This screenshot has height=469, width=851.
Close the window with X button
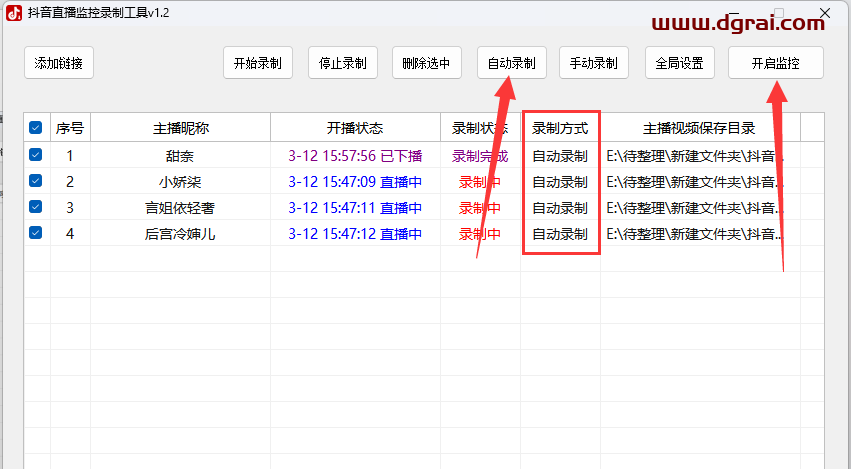(x=824, y=13)
